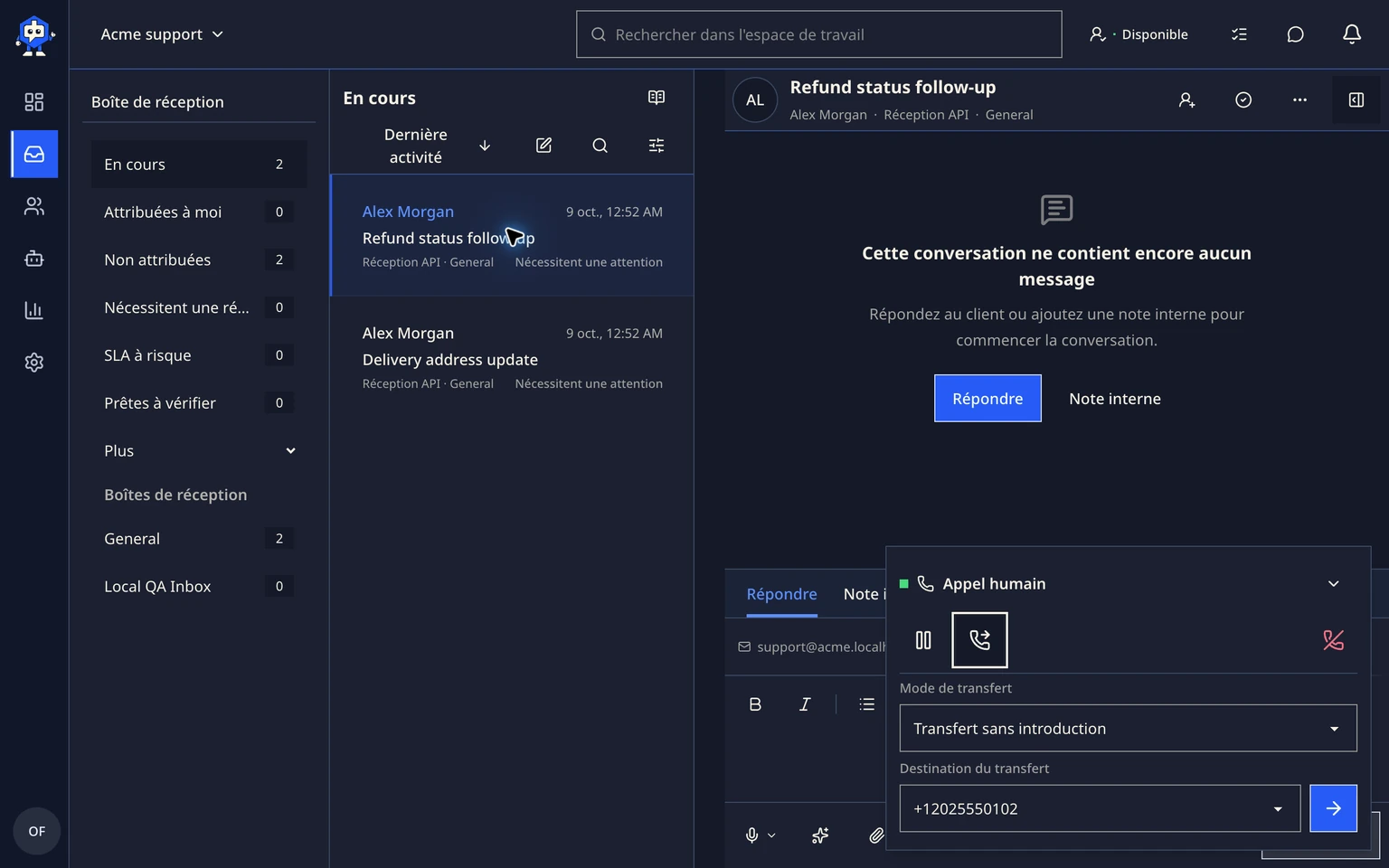Open Destination du transfert dropdown

coord(1100,808)
